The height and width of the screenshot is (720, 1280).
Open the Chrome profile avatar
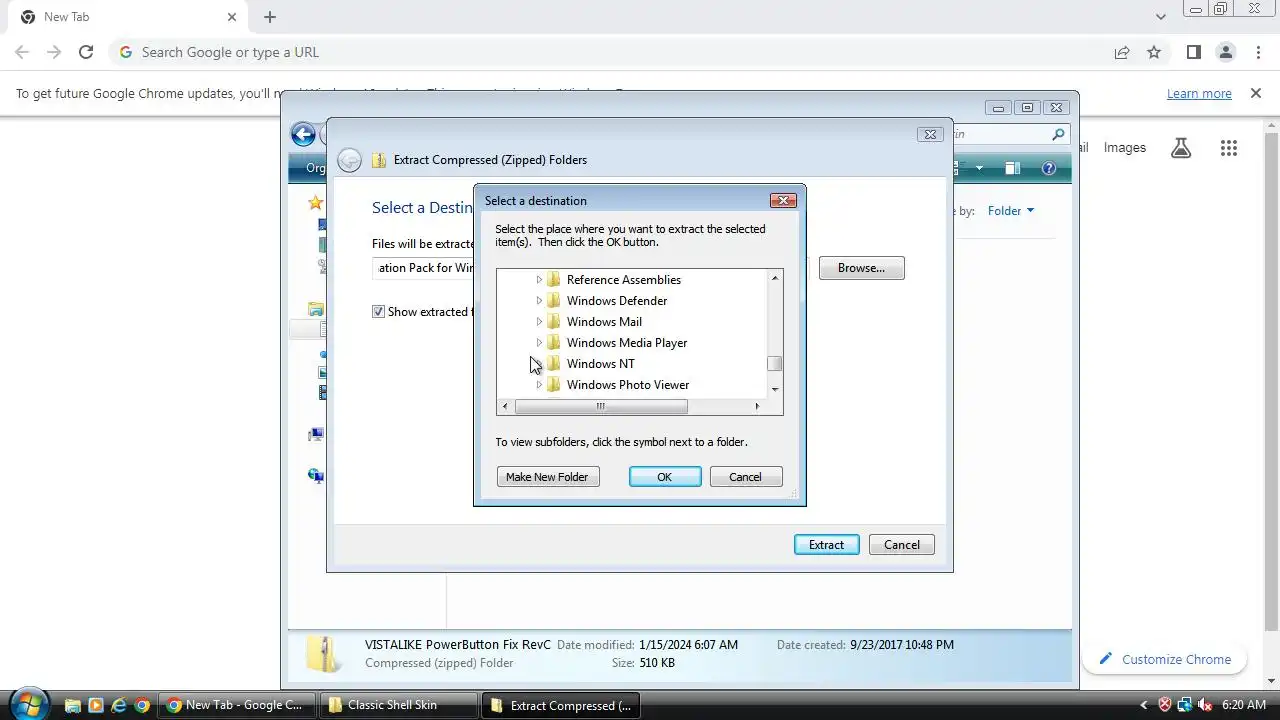[1226, 52]
